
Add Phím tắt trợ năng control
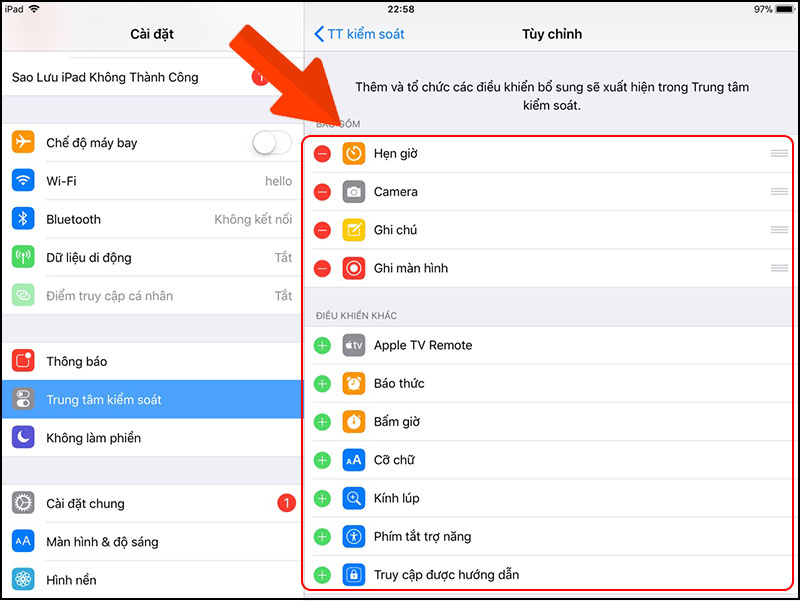tap(322, 537)
